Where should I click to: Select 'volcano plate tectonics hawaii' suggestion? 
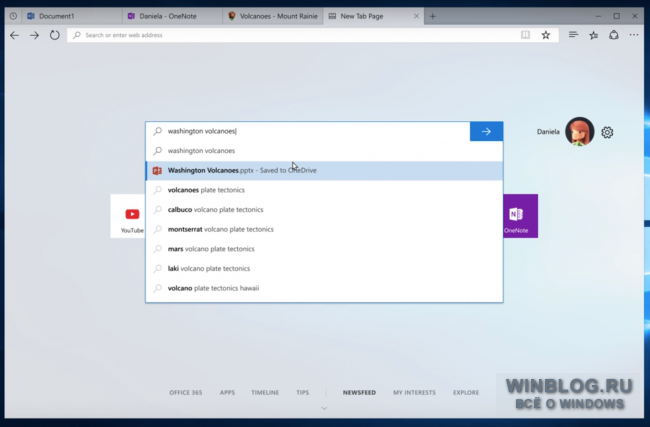coord(324,288)
